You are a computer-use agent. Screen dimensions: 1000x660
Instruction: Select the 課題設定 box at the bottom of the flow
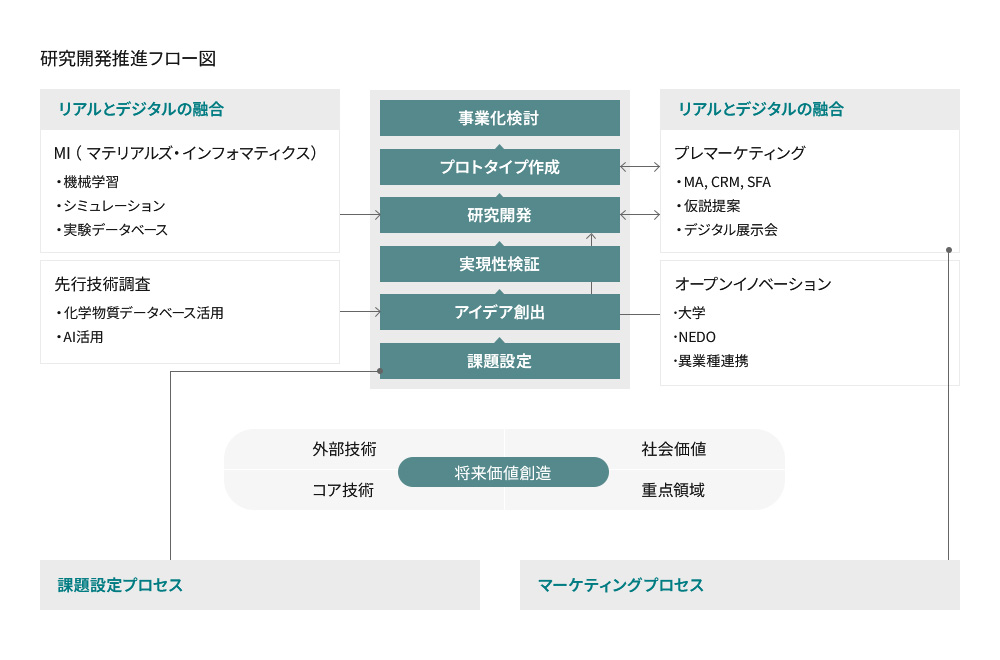(x=499, y=361)
